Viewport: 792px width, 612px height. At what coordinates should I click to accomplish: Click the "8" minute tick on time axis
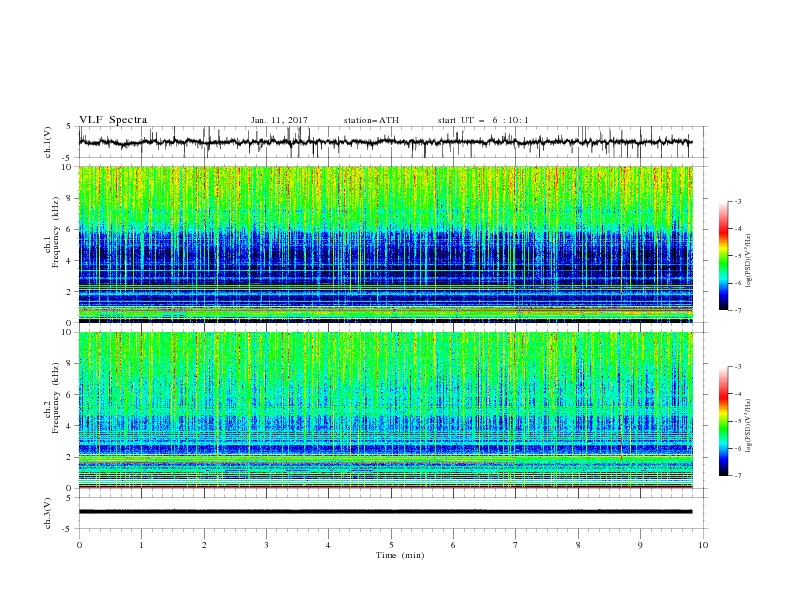pos(578,545)
